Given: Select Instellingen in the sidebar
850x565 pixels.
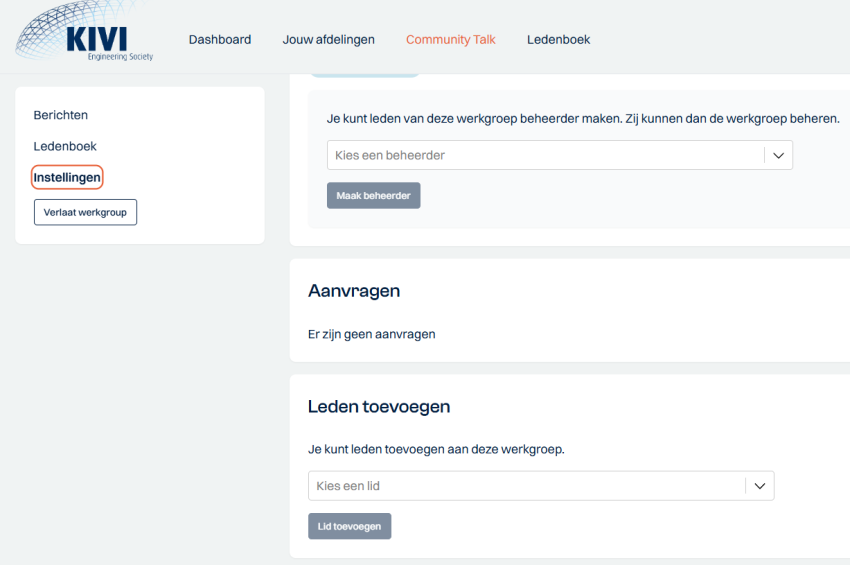Looking at the screenshot, I should tap(67, 177).
